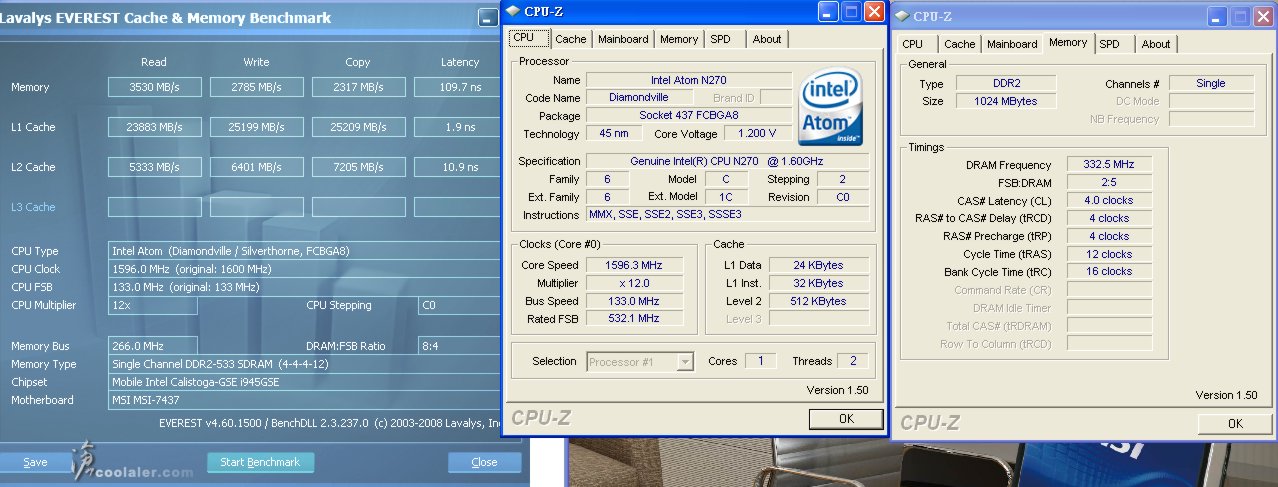Viewport: 1278px width, 487px height.
Task: Click Memory Latency value 109.7 ns
Action: [459, 87]
